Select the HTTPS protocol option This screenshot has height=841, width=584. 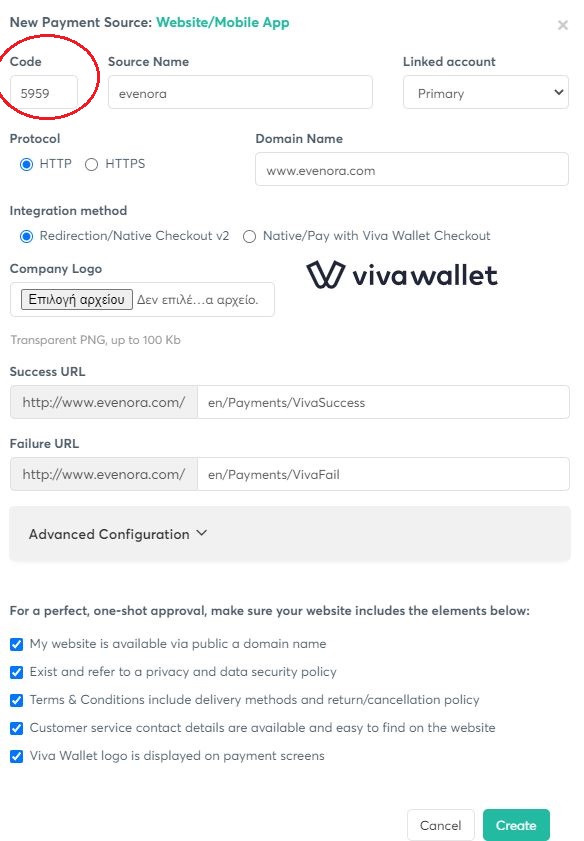92,164
